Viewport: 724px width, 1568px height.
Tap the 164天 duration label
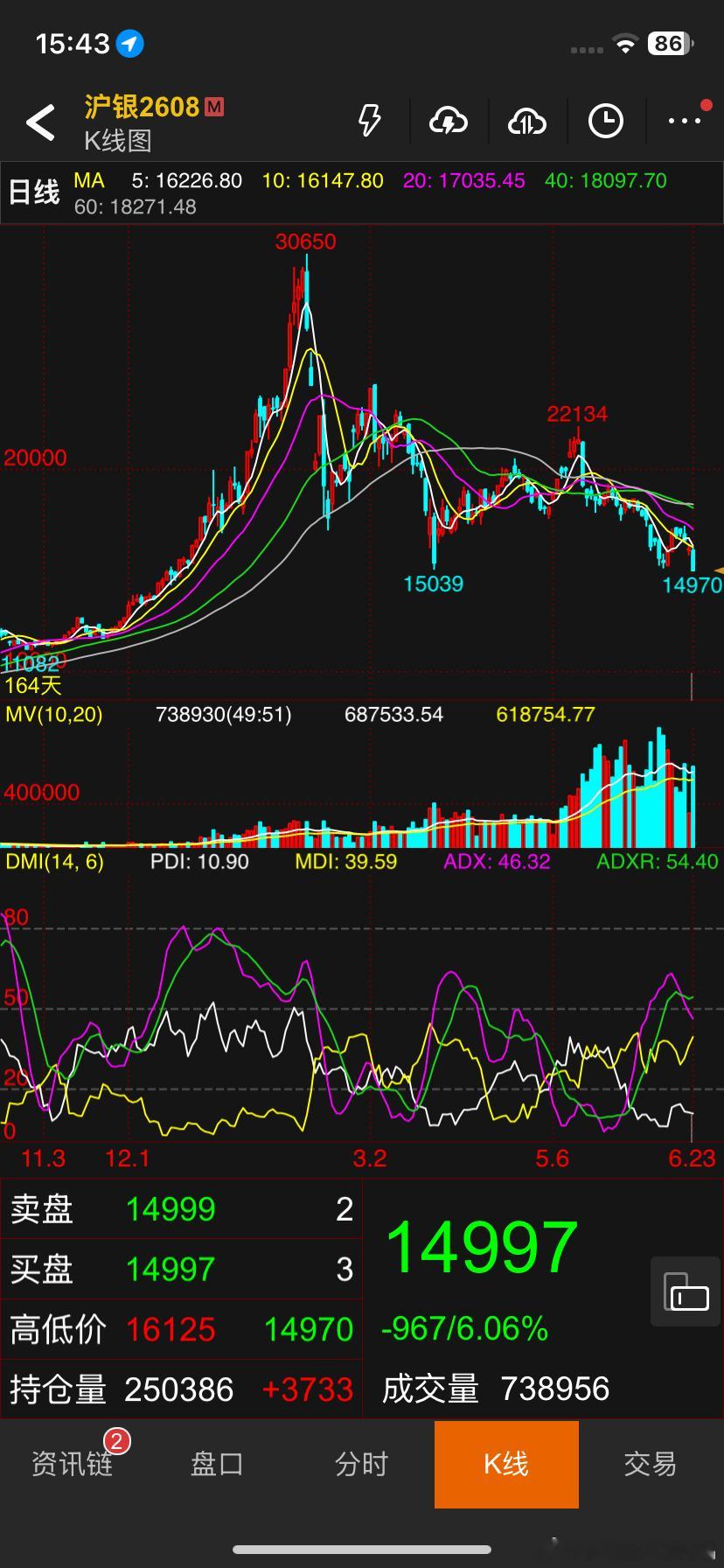[33, 685]
